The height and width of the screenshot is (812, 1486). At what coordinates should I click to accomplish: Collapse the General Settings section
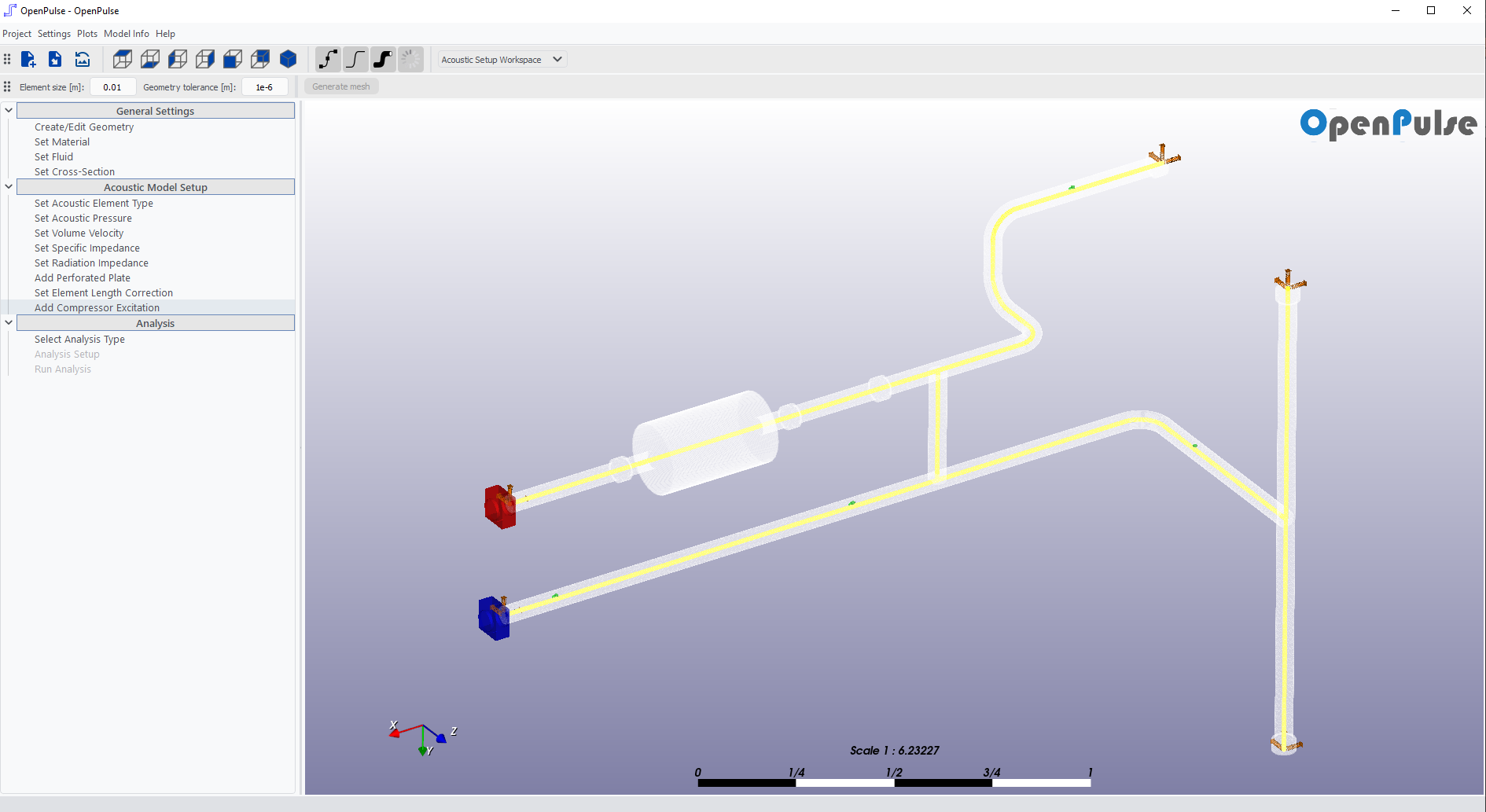coord(8,110)
